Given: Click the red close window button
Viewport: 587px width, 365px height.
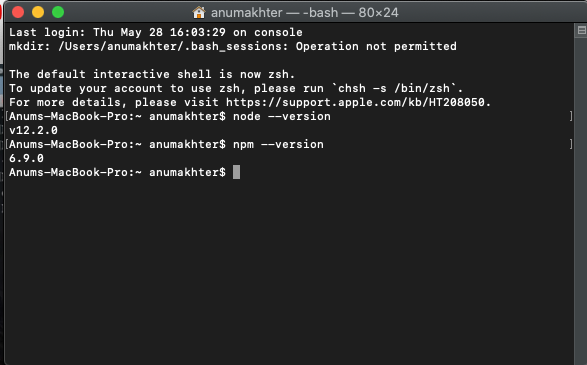Looking at the screenshot, I should click(x=18, y=12).
